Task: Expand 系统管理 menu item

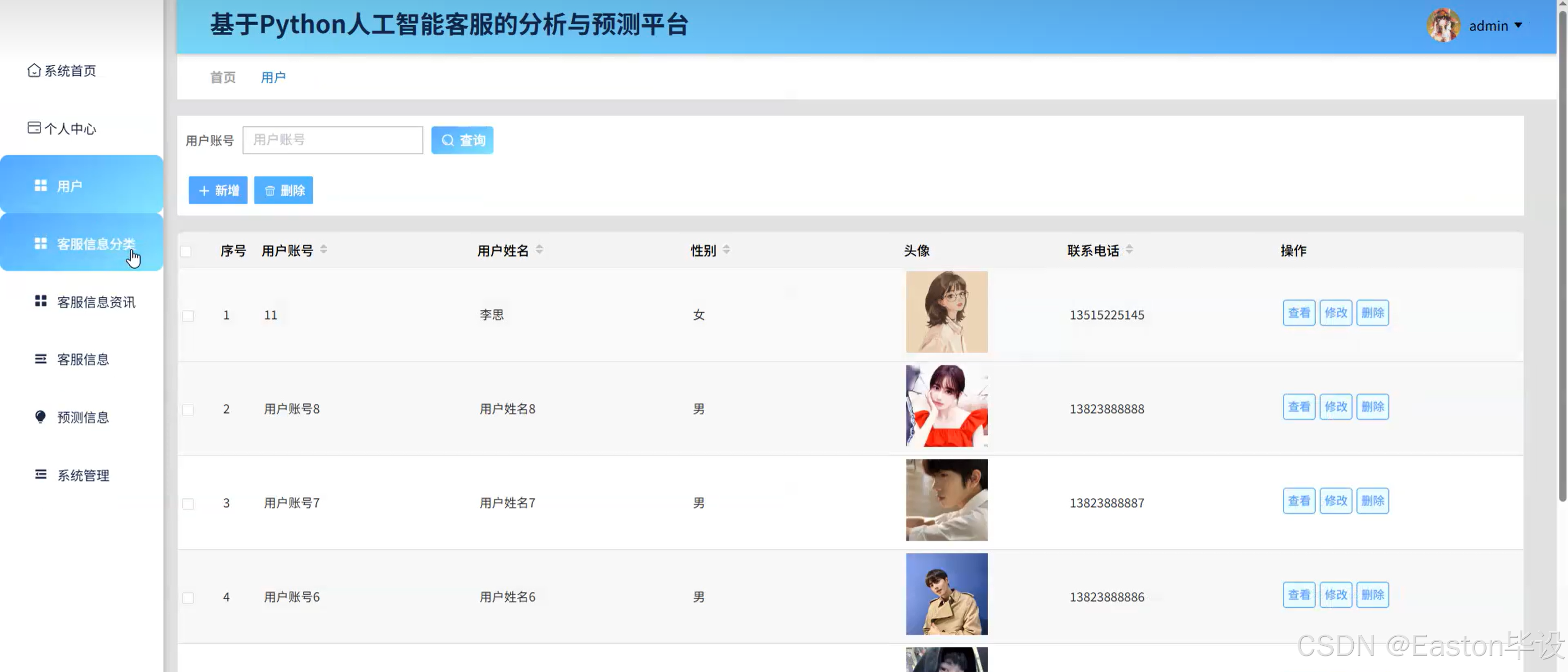Action: click(x=81, y=475)
